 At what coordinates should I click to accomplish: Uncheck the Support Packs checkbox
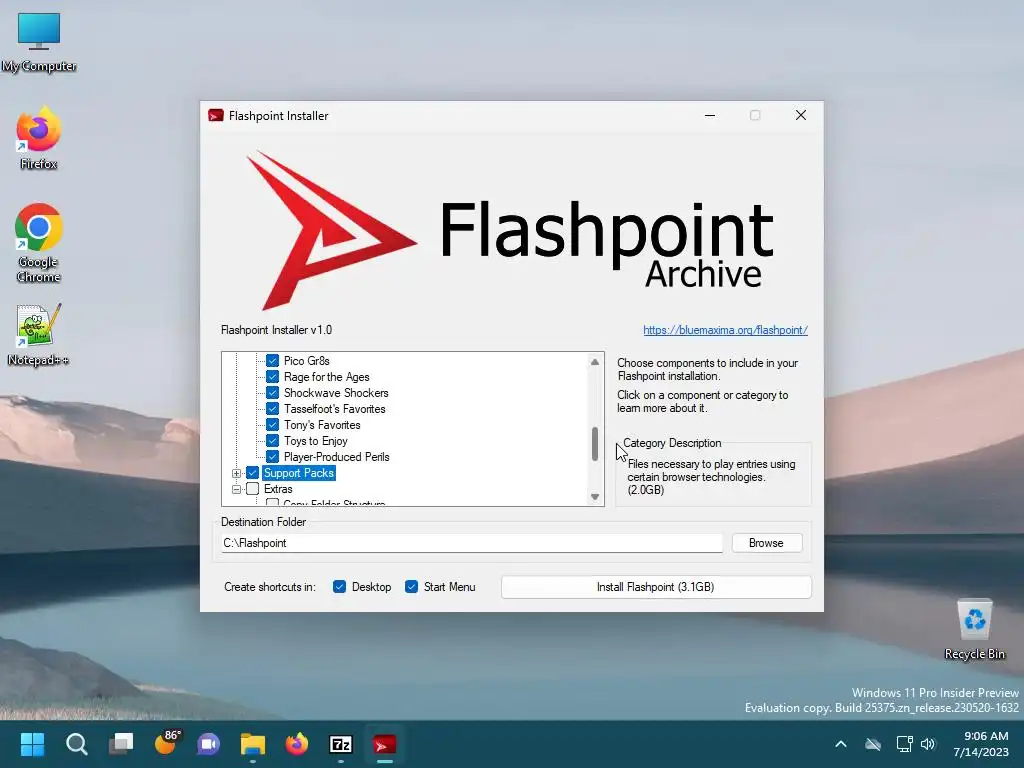(253, 473)
